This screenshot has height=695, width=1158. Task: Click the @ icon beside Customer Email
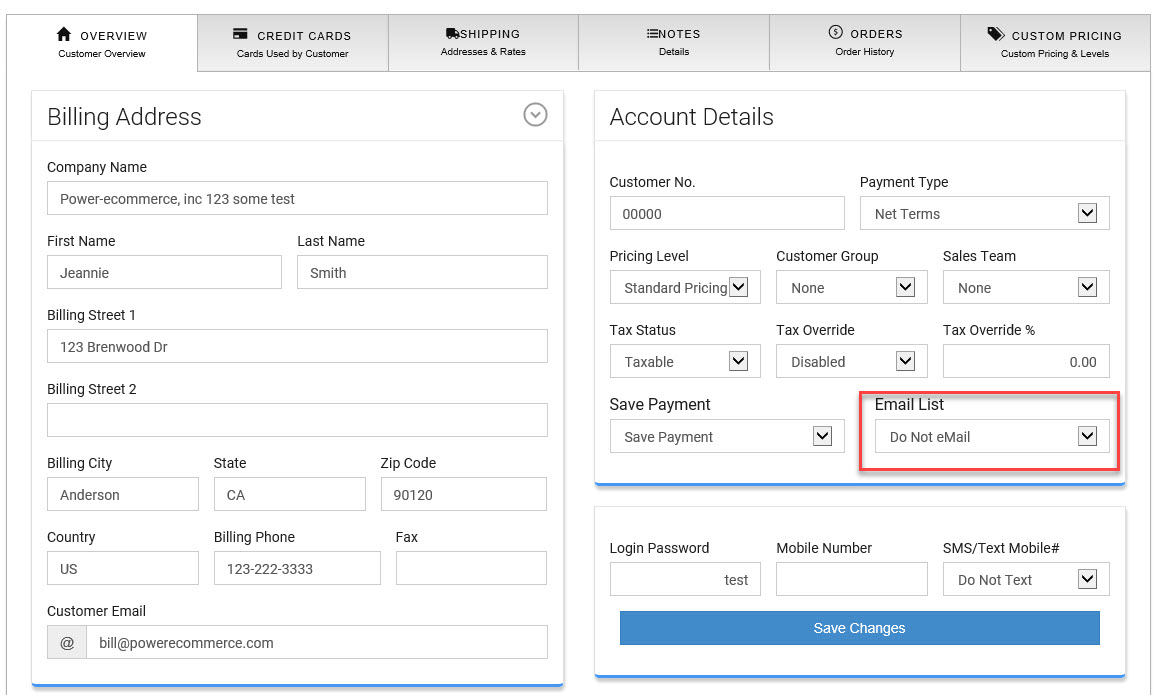67,643
